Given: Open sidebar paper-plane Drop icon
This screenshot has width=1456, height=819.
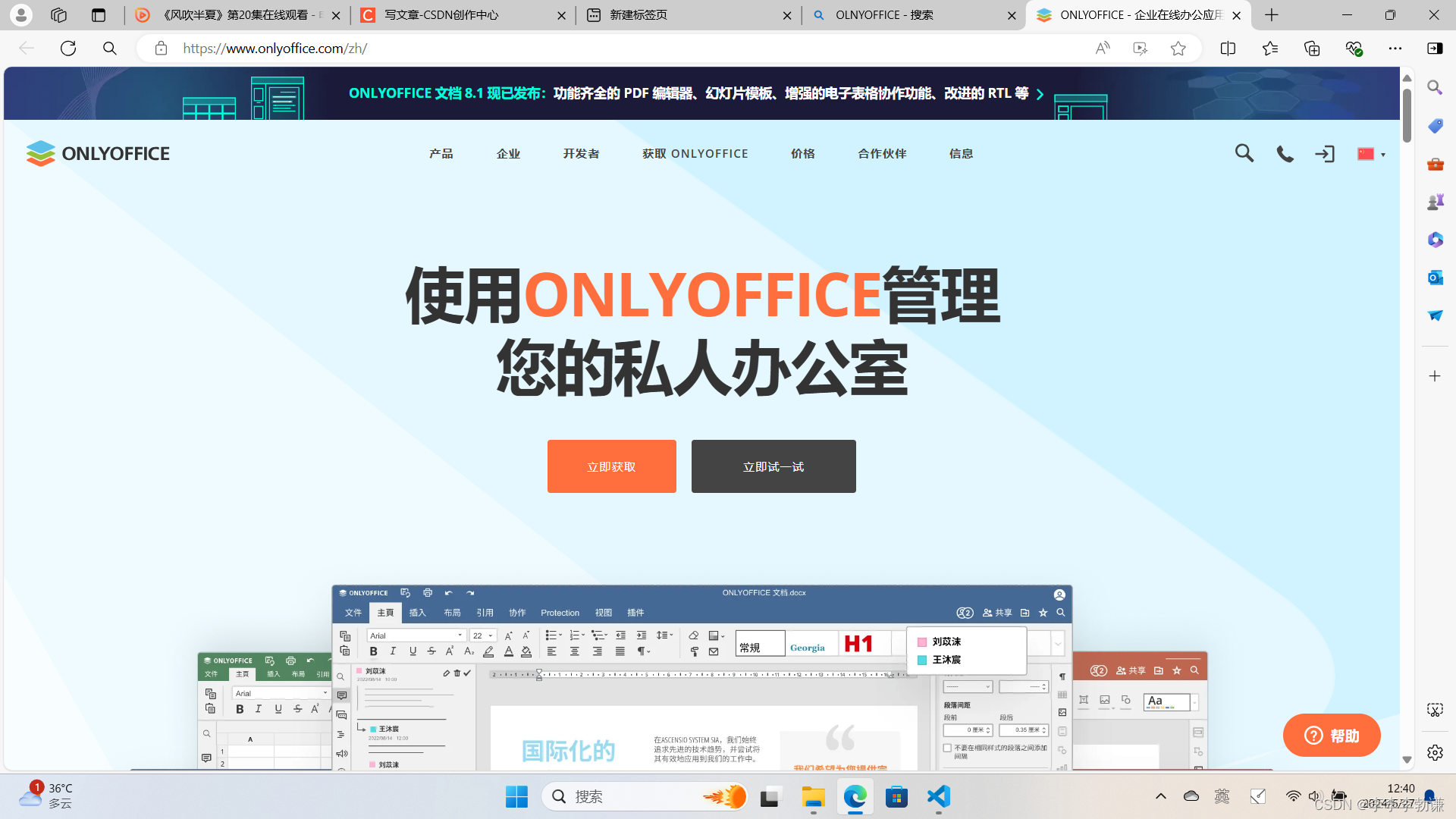Looking at the screenshot, I should click(1435, 315).
